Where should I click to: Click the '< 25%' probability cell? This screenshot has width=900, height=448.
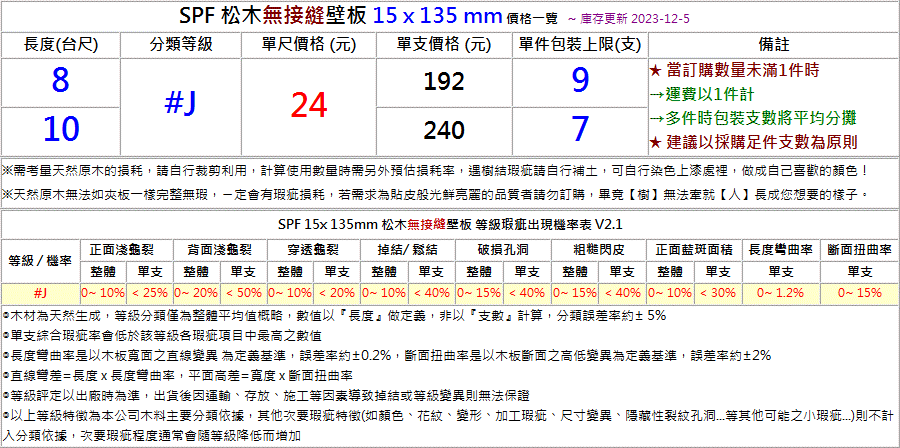coord(150,293)
